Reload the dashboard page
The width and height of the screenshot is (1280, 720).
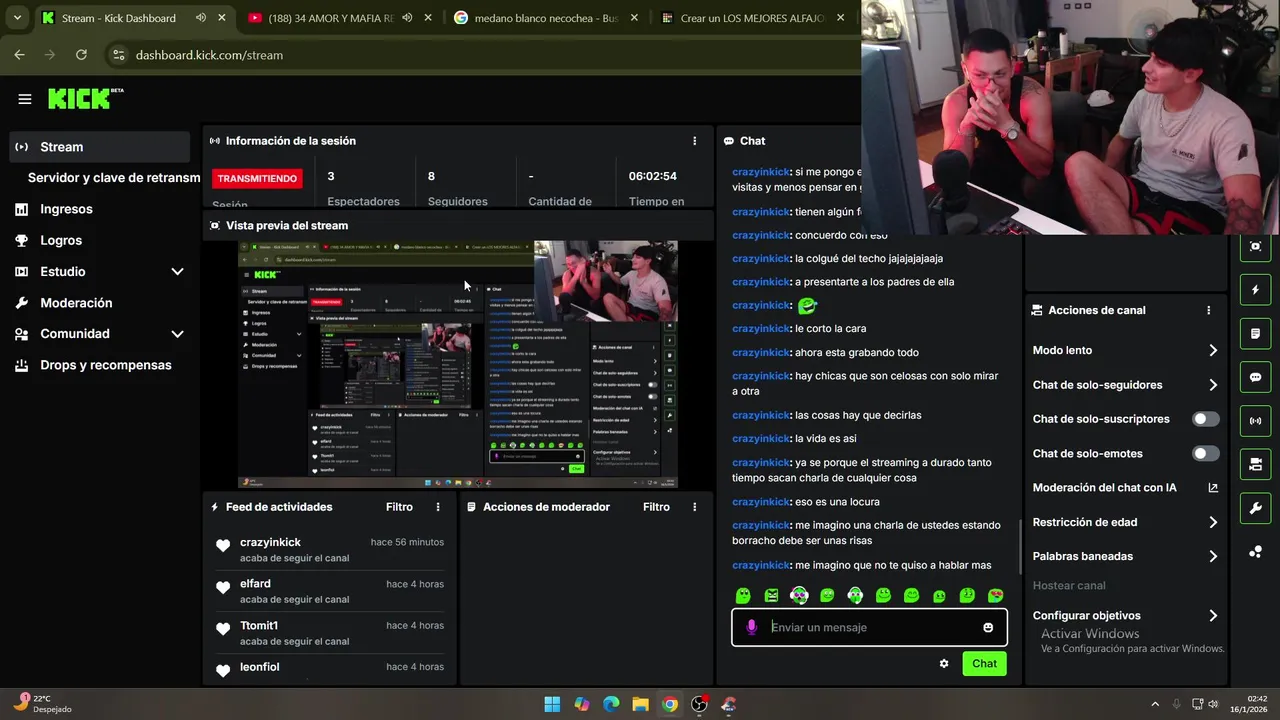pyautogui.click(x=81, y=55)
